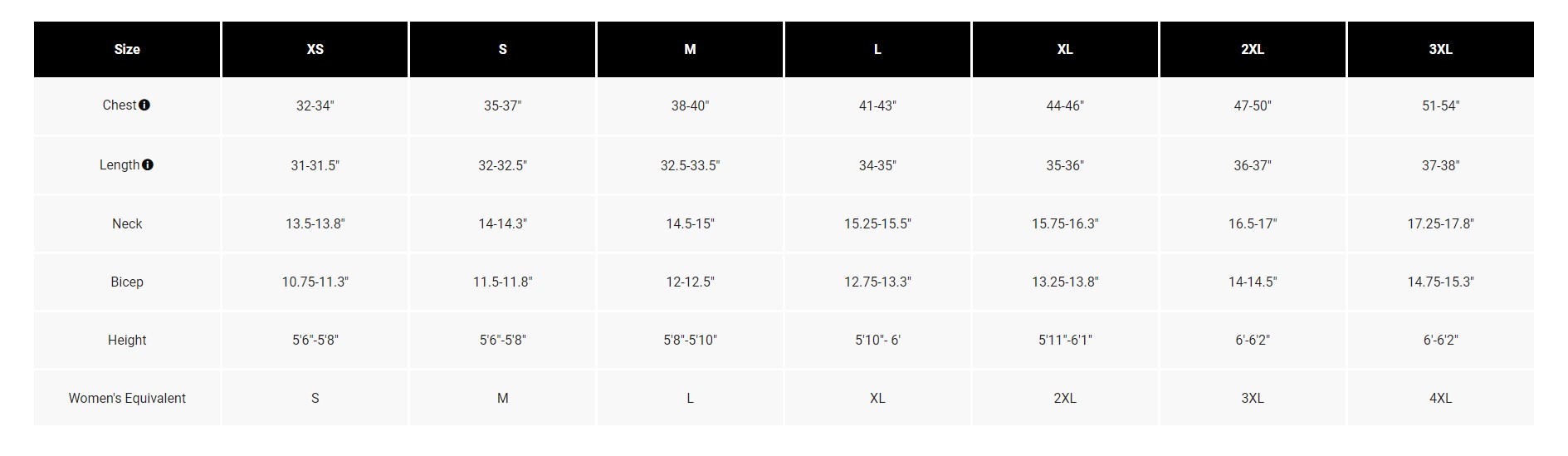Image resolution: width=1568 pixels, height=456 pixels.
Task: Select the 38-40" chest measurement cell
Action: (x=690, y=106)
